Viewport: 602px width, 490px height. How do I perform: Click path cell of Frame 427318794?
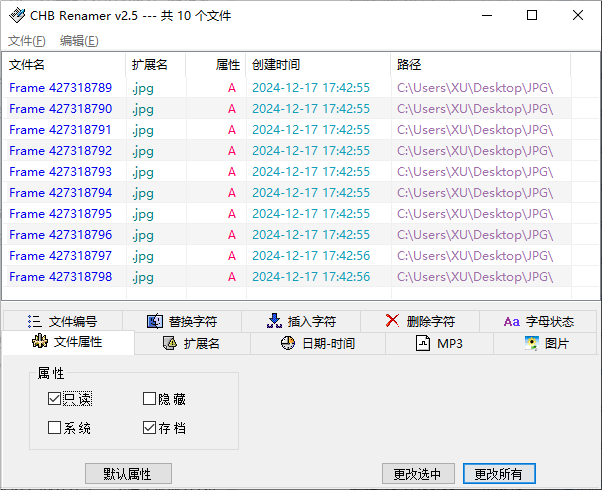point(475,192)
